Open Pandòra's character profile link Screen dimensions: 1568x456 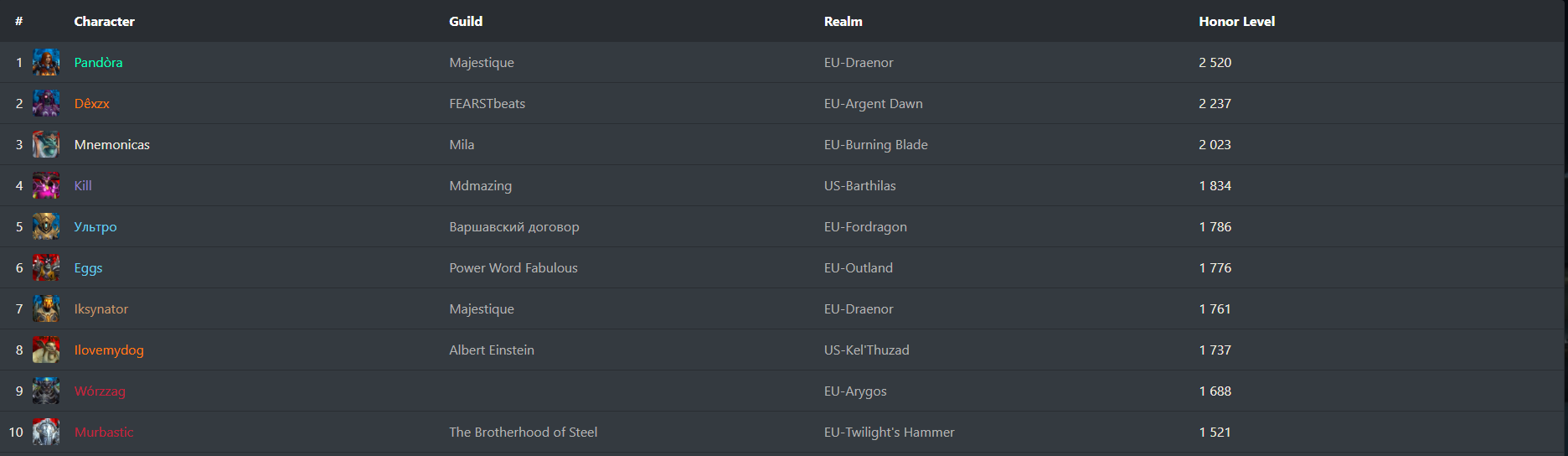pos(98,62)
